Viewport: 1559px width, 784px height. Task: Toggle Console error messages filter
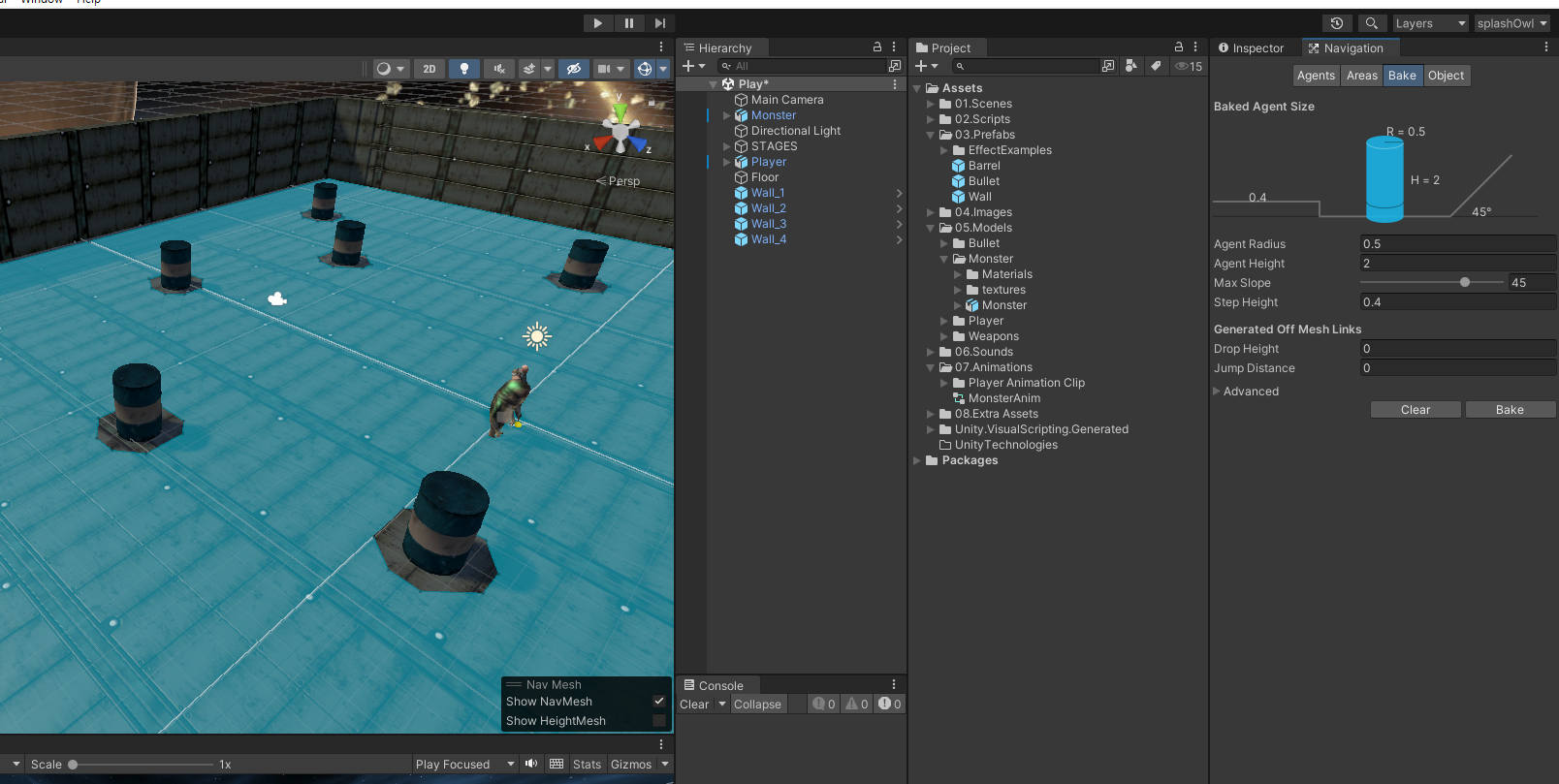[890, 705]
